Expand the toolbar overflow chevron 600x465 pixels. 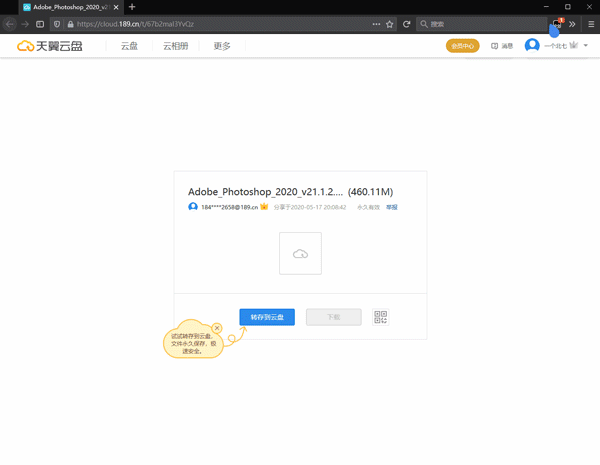coord(573,24)
